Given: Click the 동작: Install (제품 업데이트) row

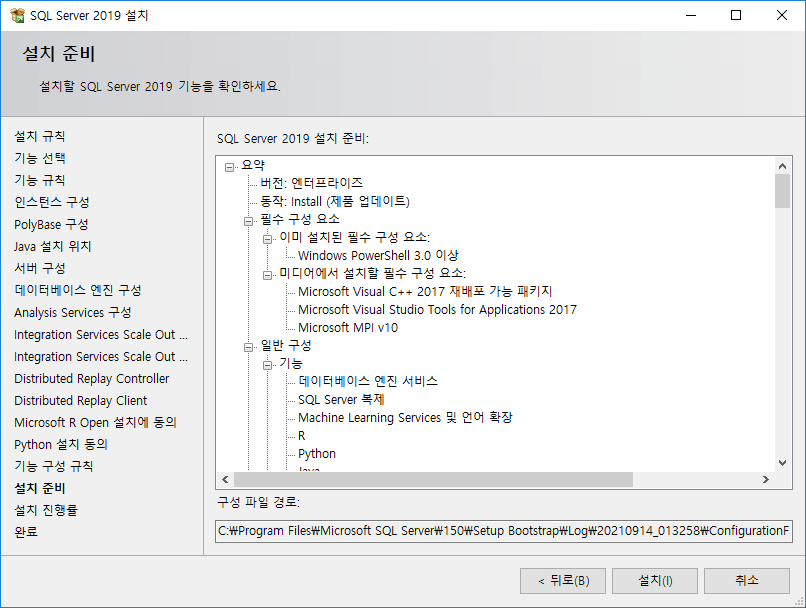Looking at the screenshot, I should point(335,201).
